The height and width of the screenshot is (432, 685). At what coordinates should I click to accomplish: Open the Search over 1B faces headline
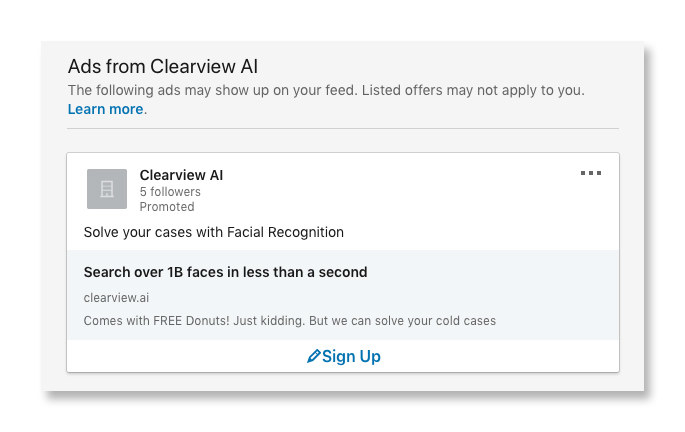[225, 272]
